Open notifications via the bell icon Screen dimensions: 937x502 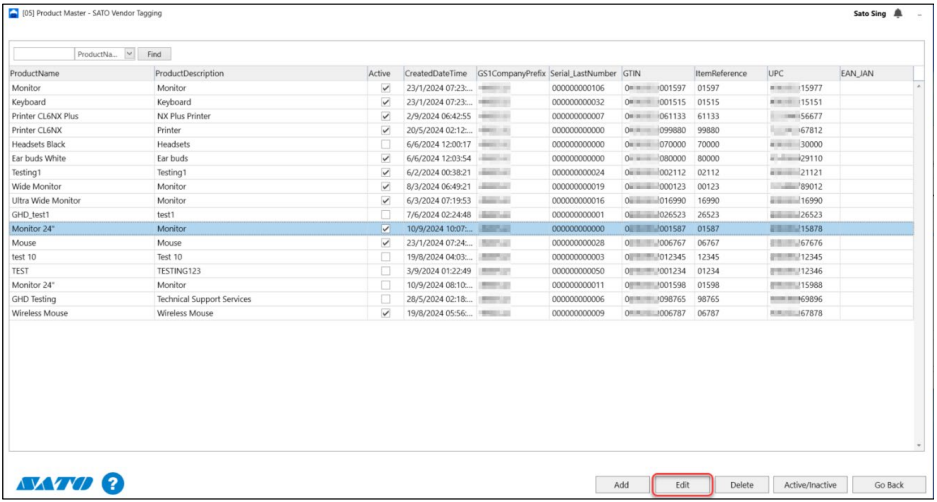[x=897, y=14]
